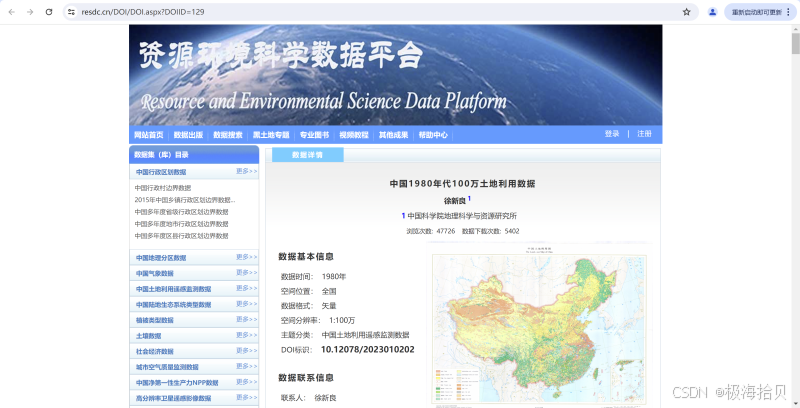Viewport: 800px width, 408px height.
Task: Click the affiliation 中国科学院地理科学与资源研究所
Action: [x=462, y=216]
